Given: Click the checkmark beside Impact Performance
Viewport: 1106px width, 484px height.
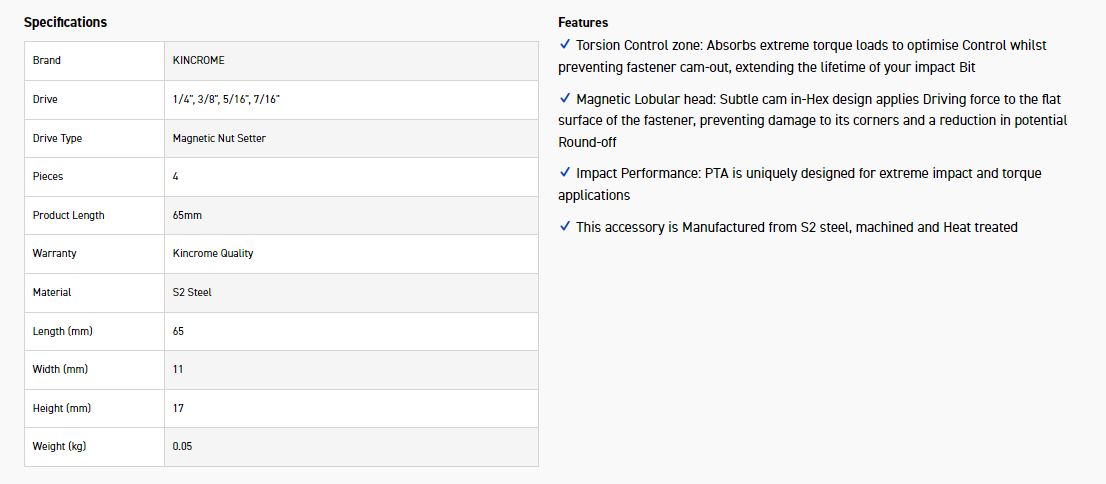Looking at the screenshot, I should pyautogui.click(x=565, y=173).
